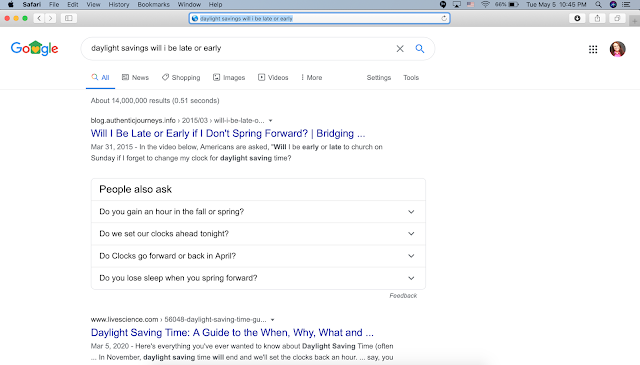
Task: Click the menu bar clock 'Tue May 5'
Action: coord(556,4)
